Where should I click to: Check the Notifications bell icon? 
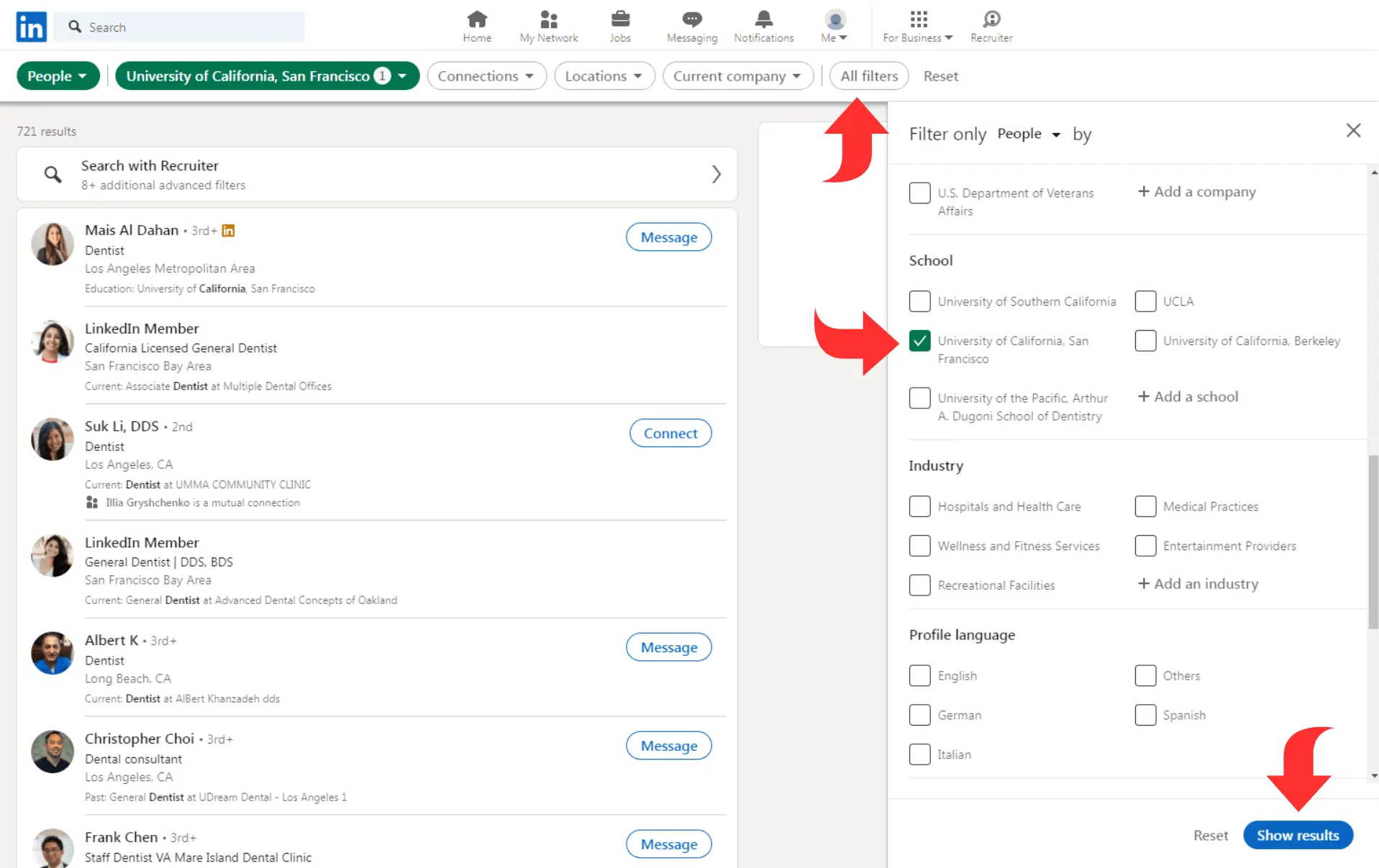[764, 19]
